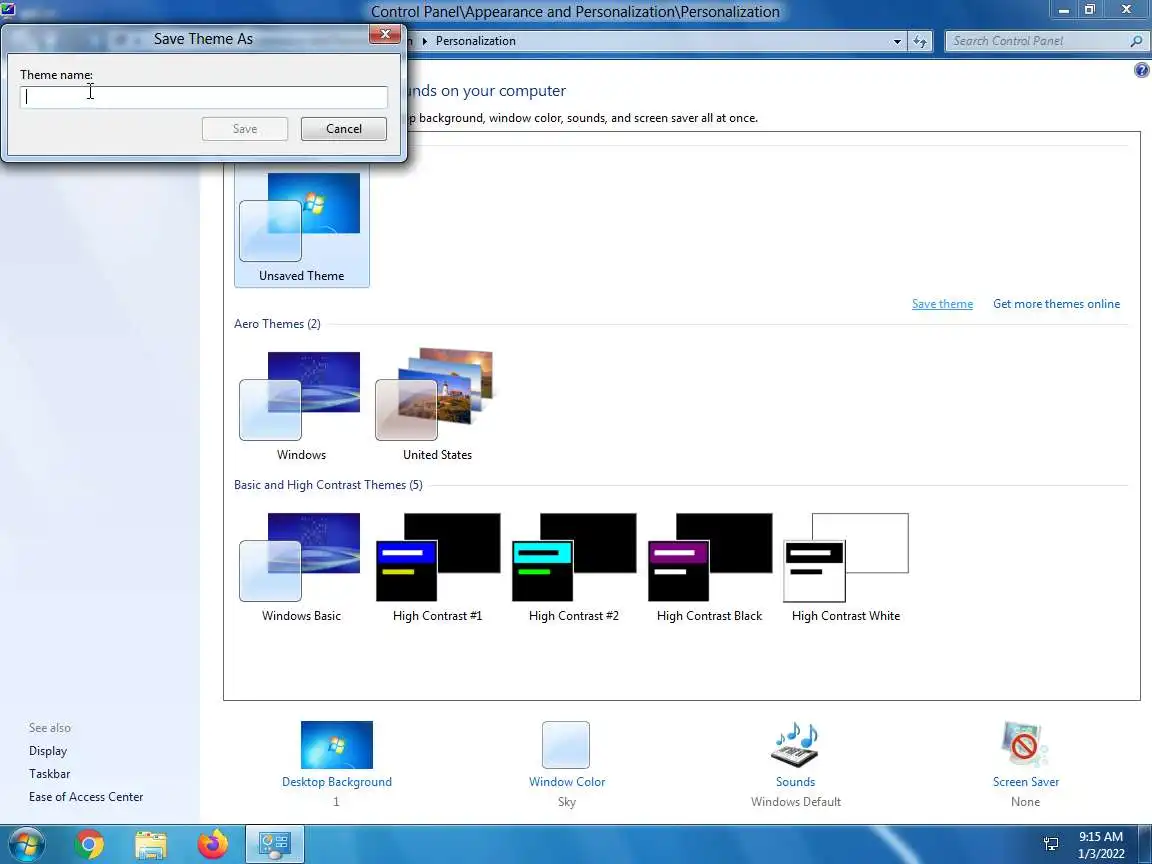Screen dimensions: 1152x864
Task: Launch Google Chrome from the taskbar
Action: click(89, 844)
